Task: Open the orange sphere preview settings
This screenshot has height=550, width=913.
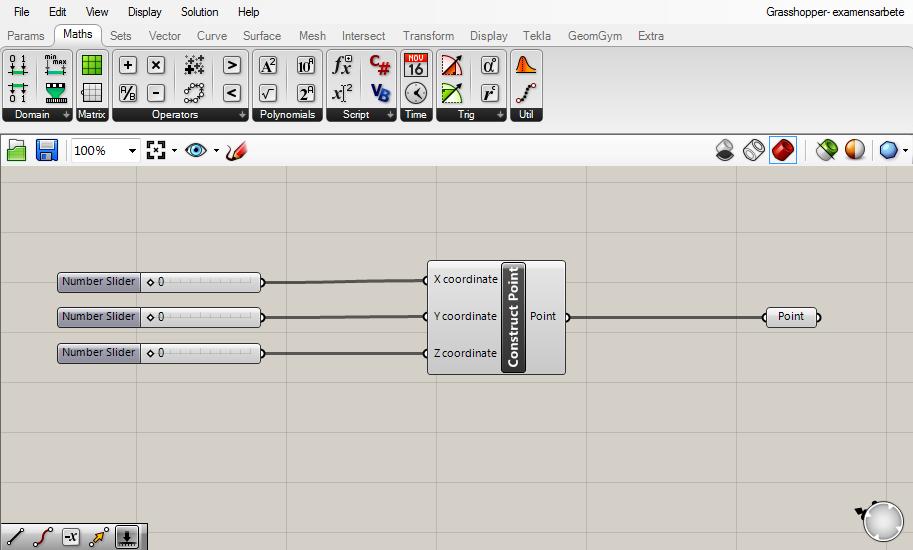Action: 855,150
